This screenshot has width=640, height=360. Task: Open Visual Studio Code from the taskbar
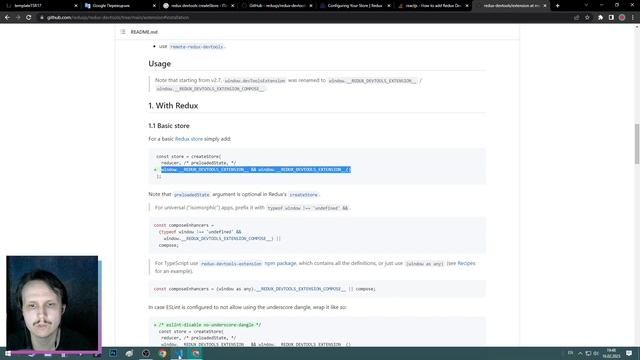click(179, 353)
